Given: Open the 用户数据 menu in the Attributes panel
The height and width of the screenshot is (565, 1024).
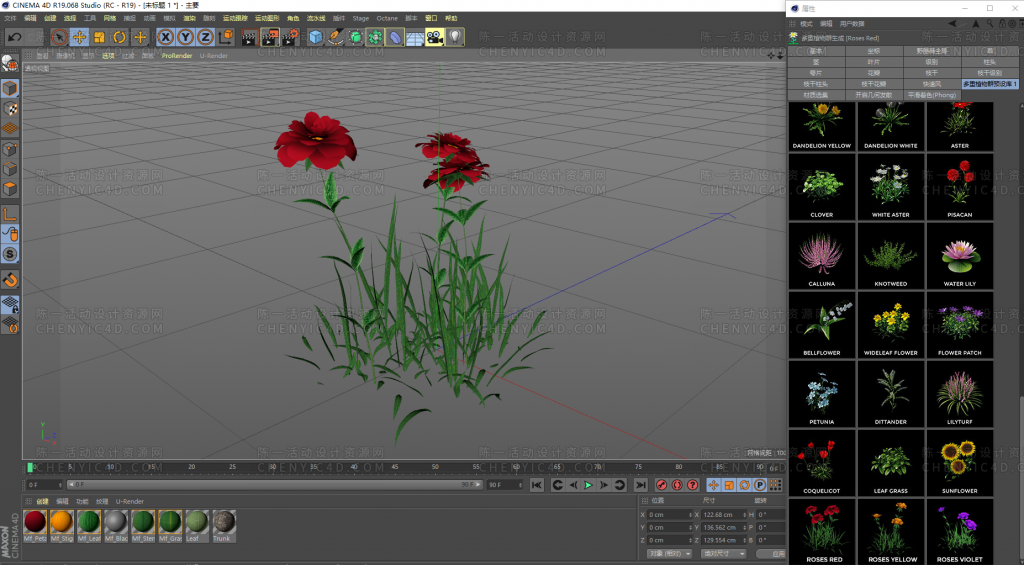Looking at the screenshot, I should click(x=852, y=23).
